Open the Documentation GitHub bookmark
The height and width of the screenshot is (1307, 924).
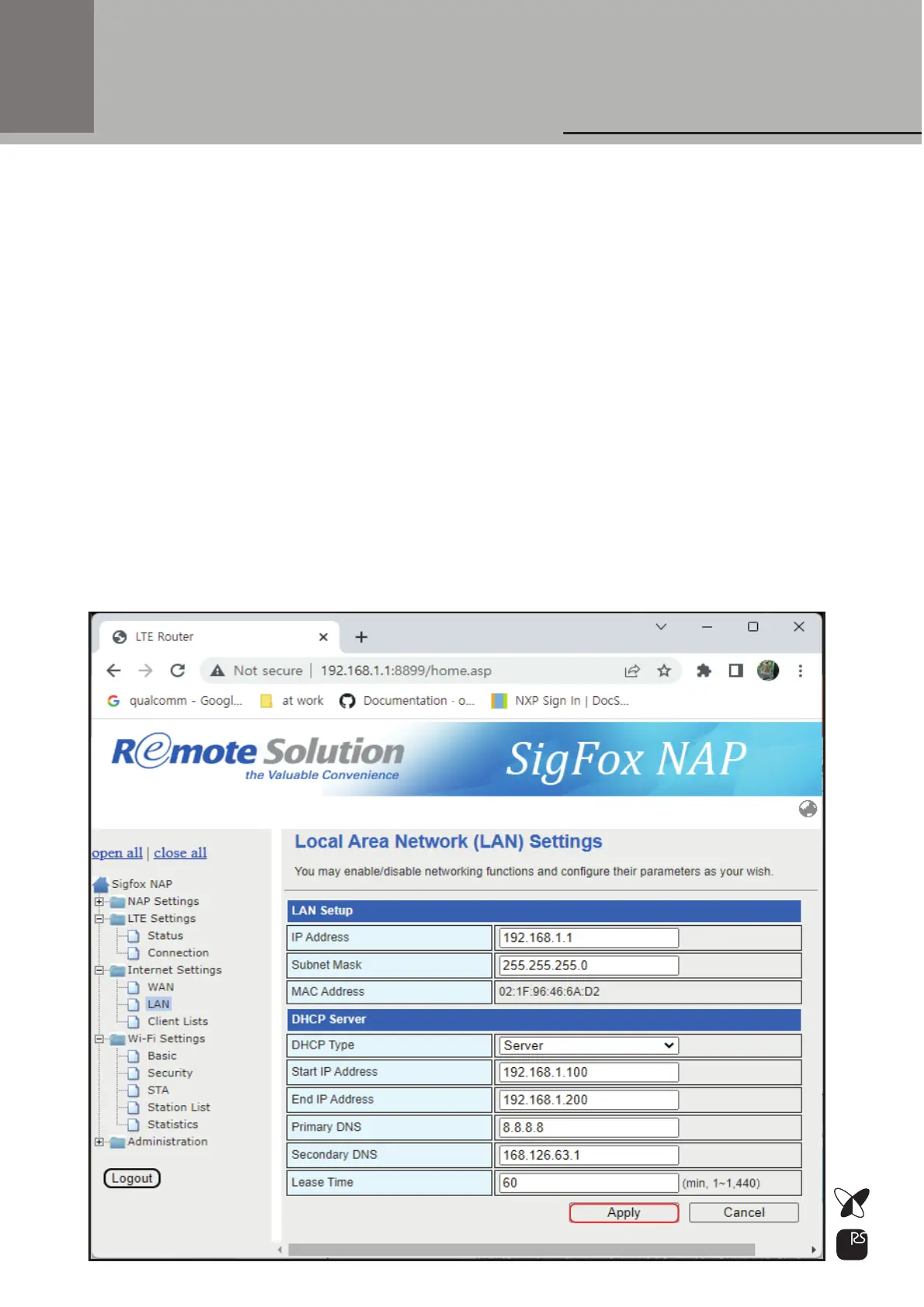(x=407, y=701)
